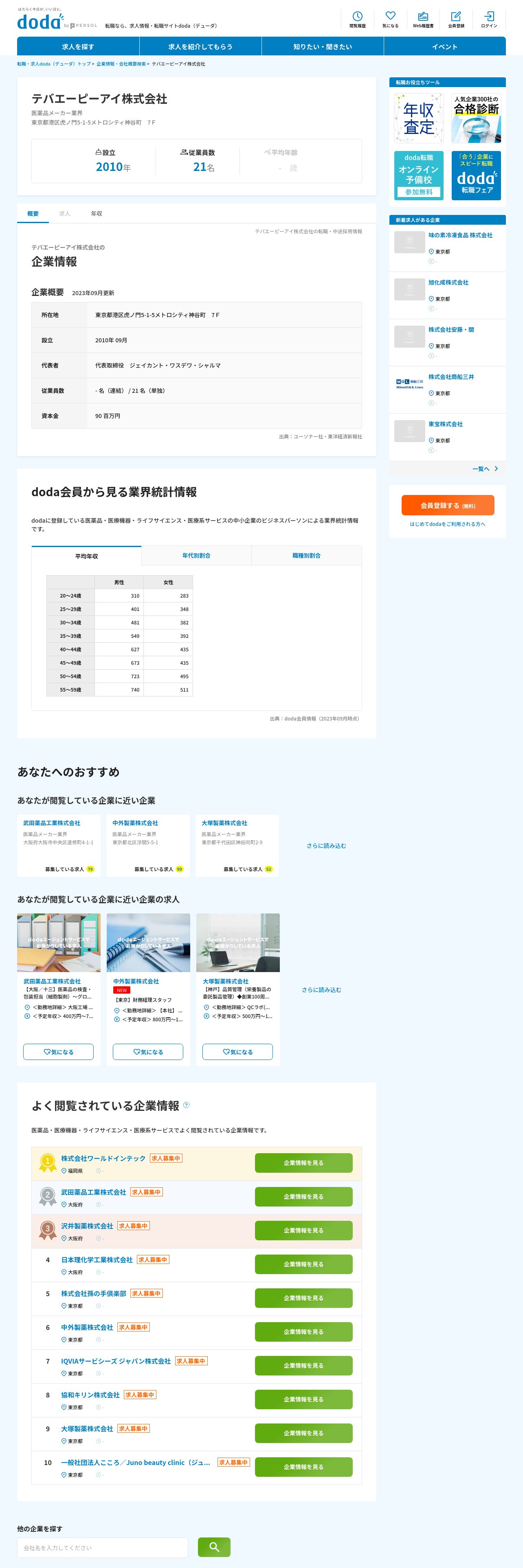Open the 求人を探す menu
523x1568 pixels.
click(x=78, y=46)
